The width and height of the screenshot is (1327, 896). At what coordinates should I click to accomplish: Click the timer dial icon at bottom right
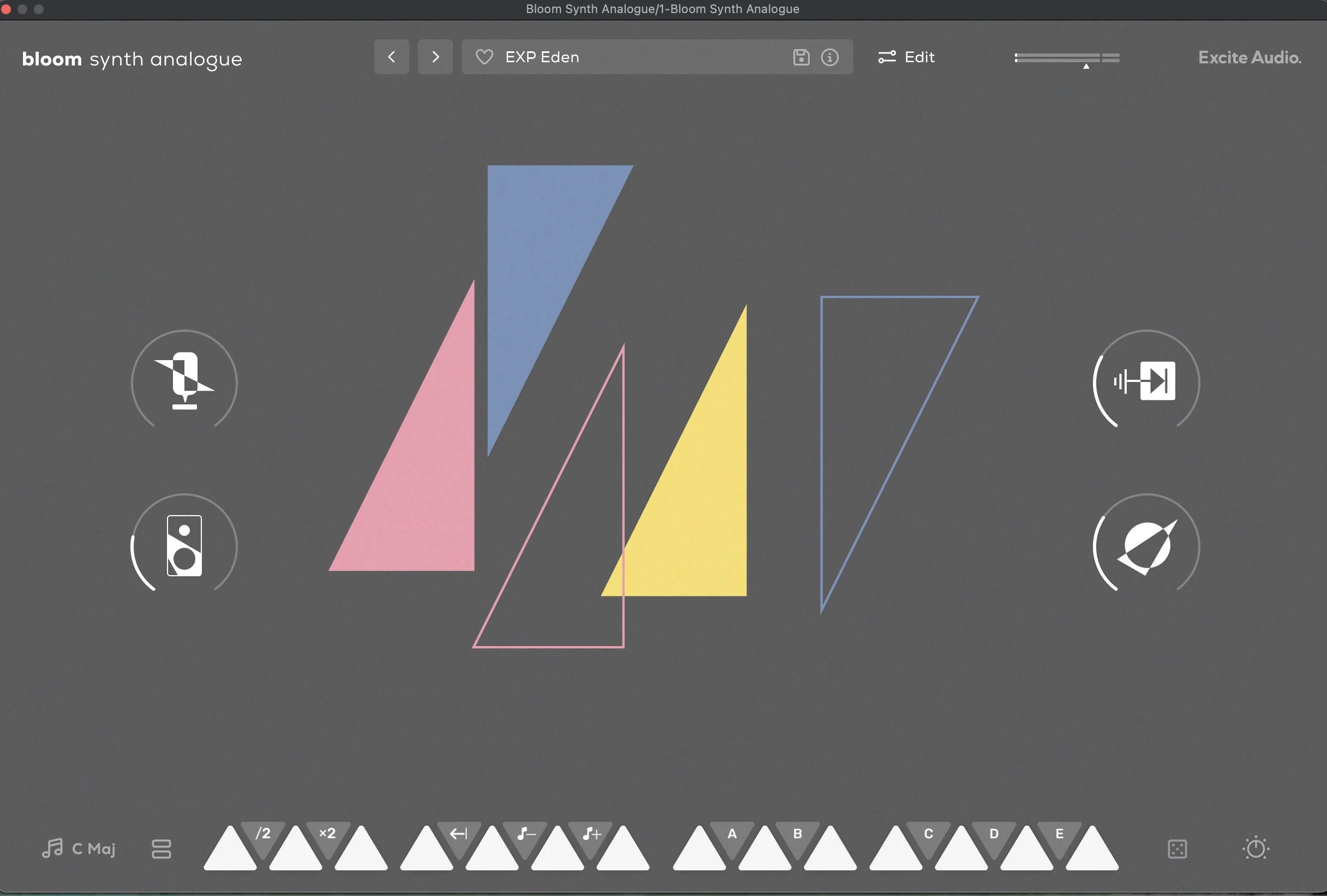[x=1256, y=848]
